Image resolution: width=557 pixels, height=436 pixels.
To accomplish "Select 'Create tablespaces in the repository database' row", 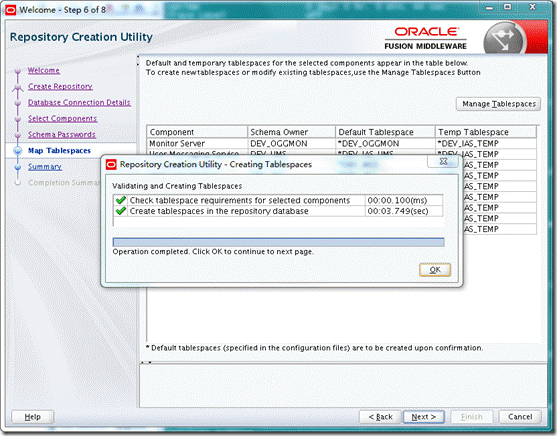I will tap(278, 211).
